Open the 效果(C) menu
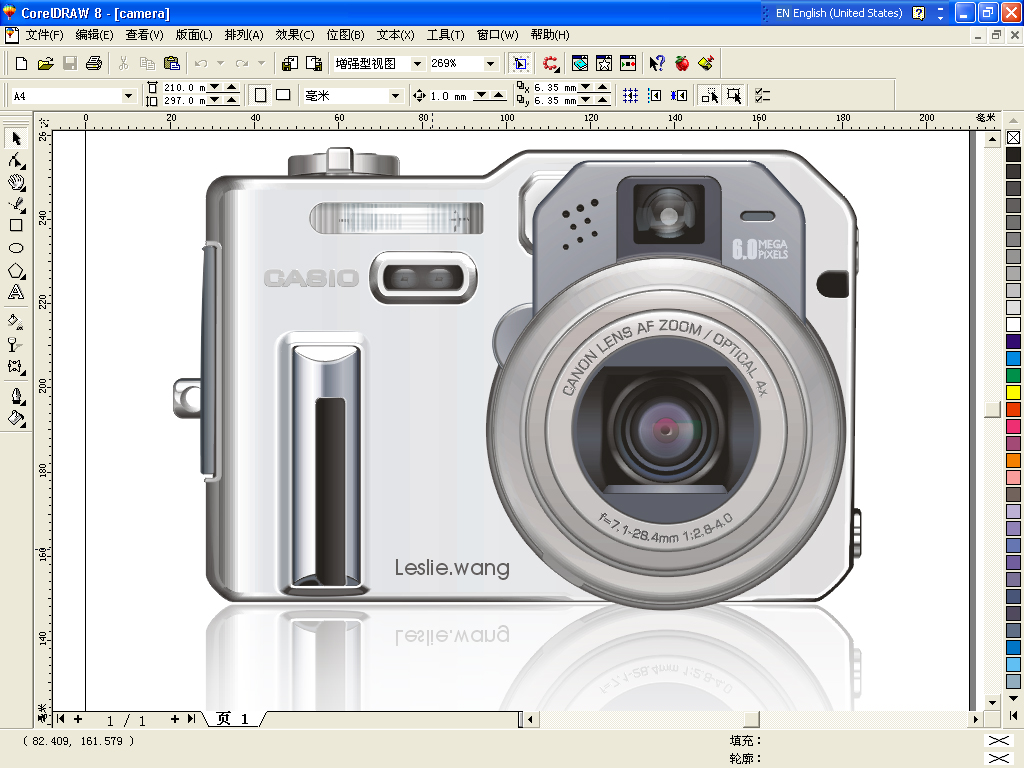 tap(295, 35)
